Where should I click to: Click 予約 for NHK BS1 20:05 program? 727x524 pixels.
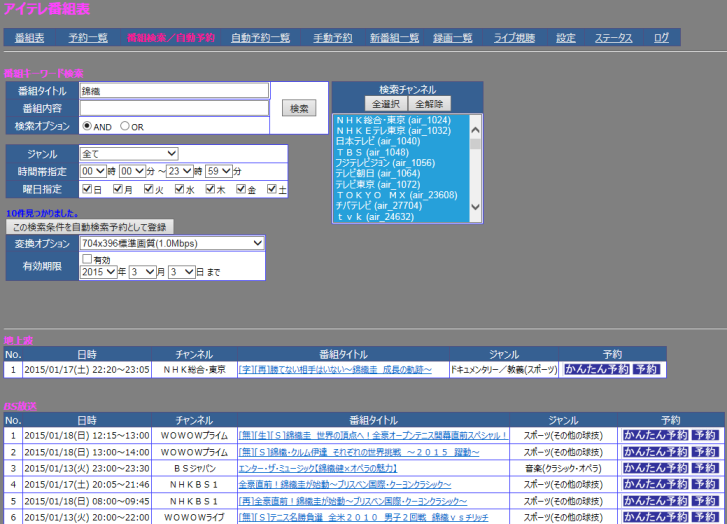[x=705, y=484]
